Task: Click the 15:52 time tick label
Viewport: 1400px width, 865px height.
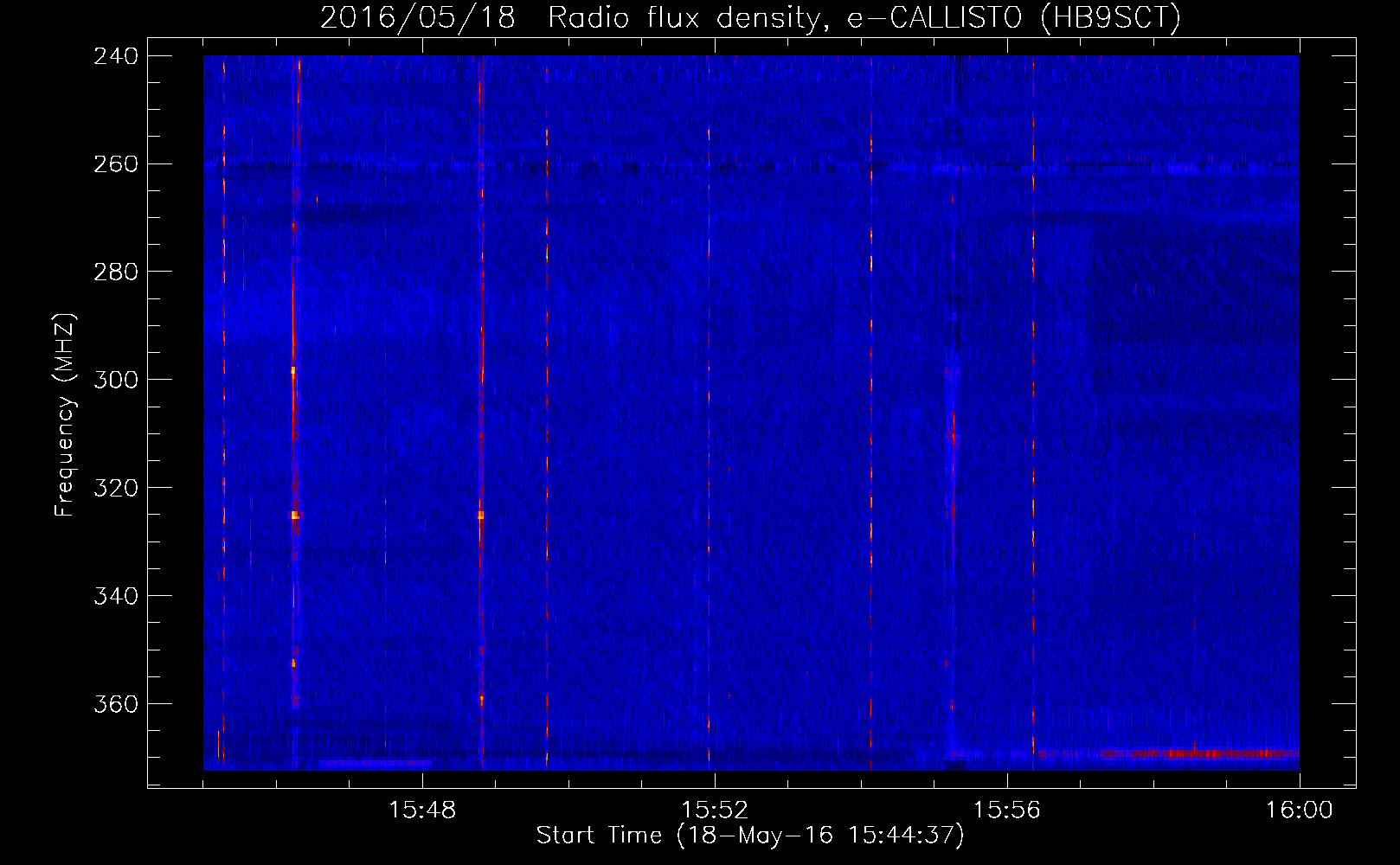Action: (x=715, y=811)
